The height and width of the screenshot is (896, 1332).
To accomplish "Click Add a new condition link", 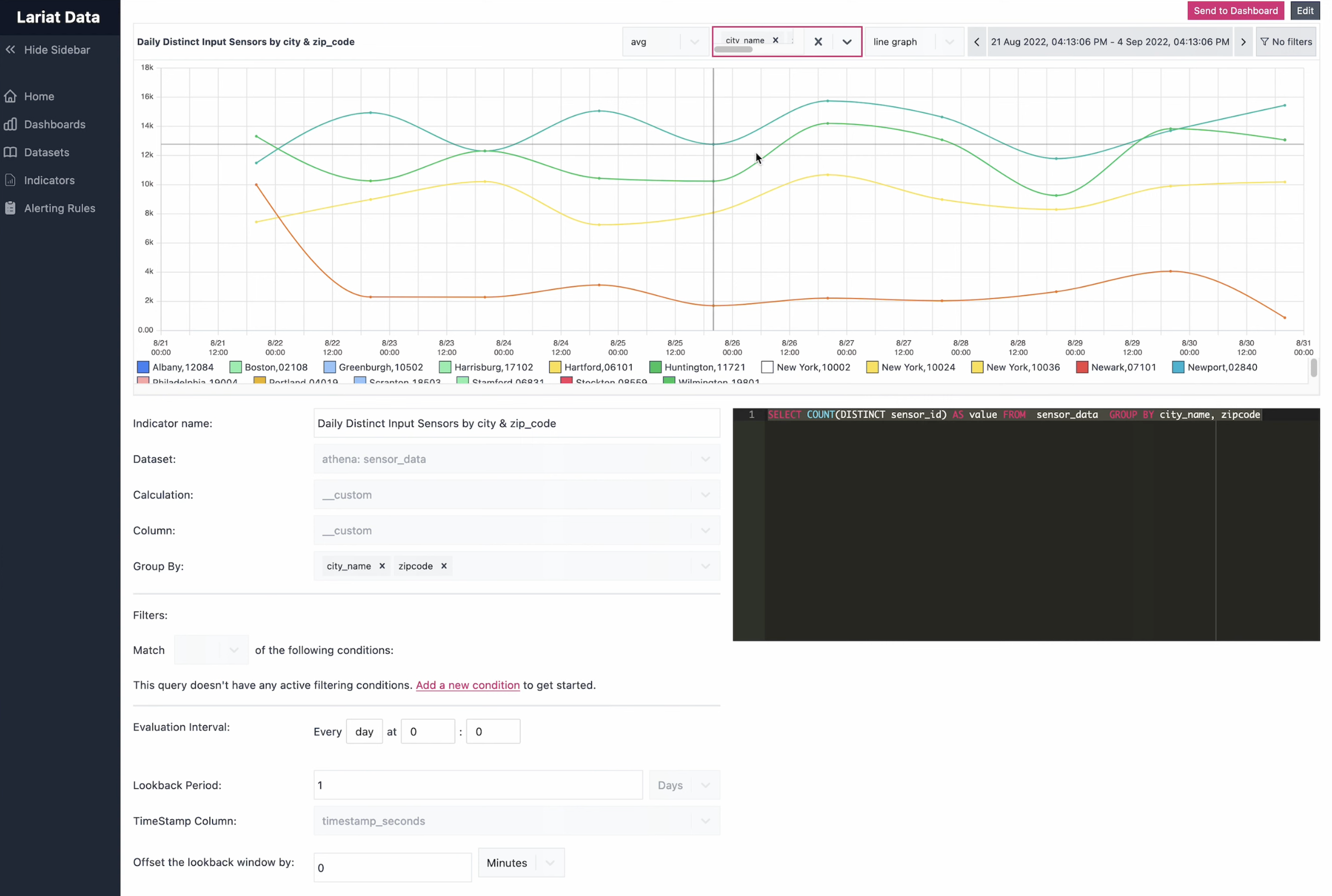I will (x=468, y=685).
